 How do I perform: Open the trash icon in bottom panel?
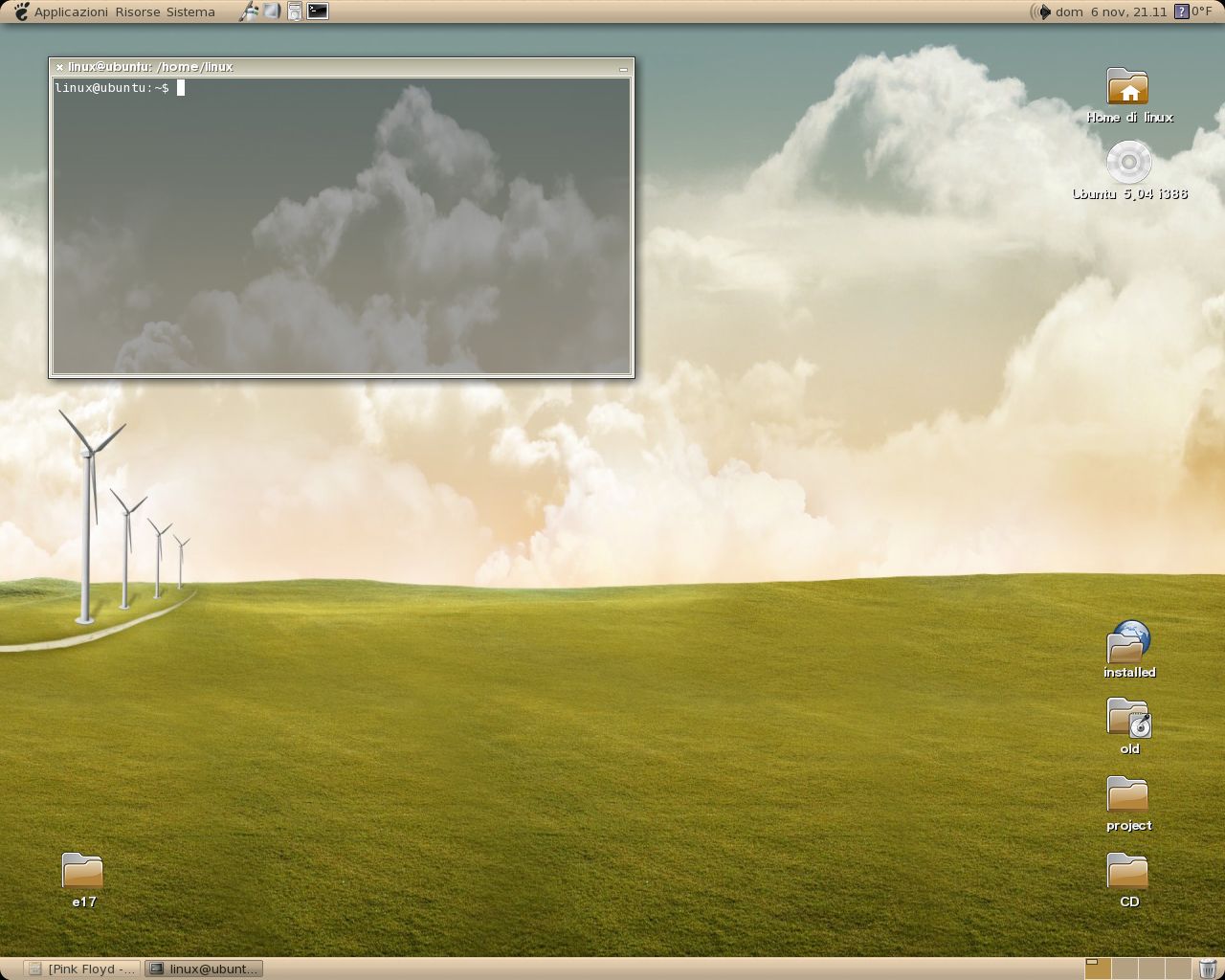coord(1209,969)
